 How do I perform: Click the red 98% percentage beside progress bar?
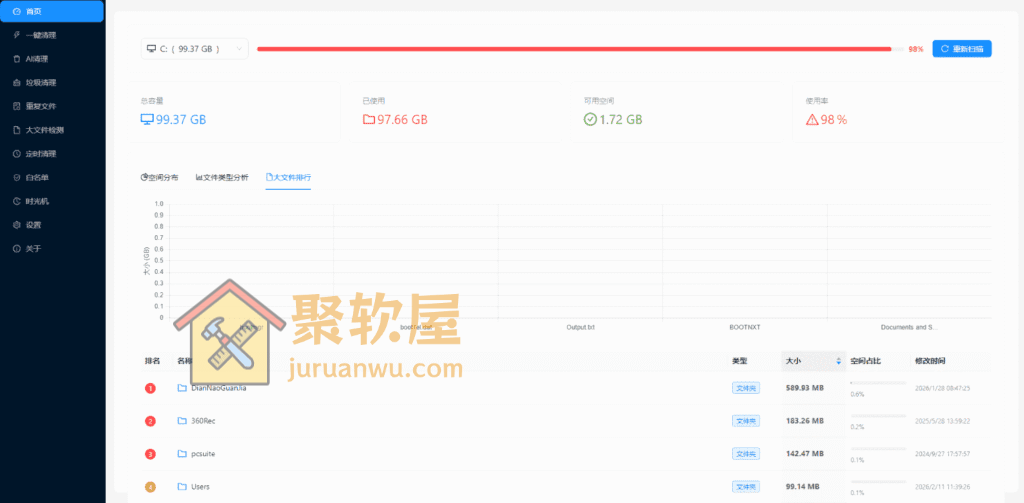[916, 50]
